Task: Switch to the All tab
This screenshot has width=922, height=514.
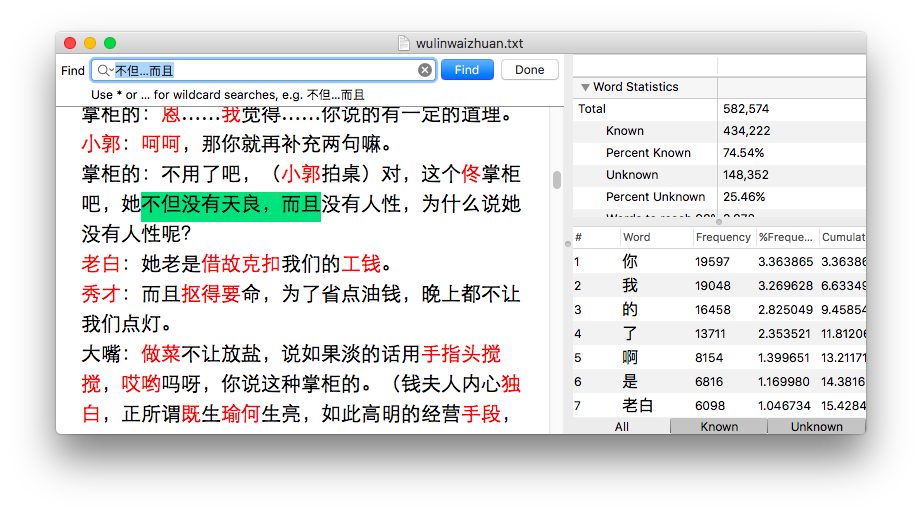Action: pos(622,427)
